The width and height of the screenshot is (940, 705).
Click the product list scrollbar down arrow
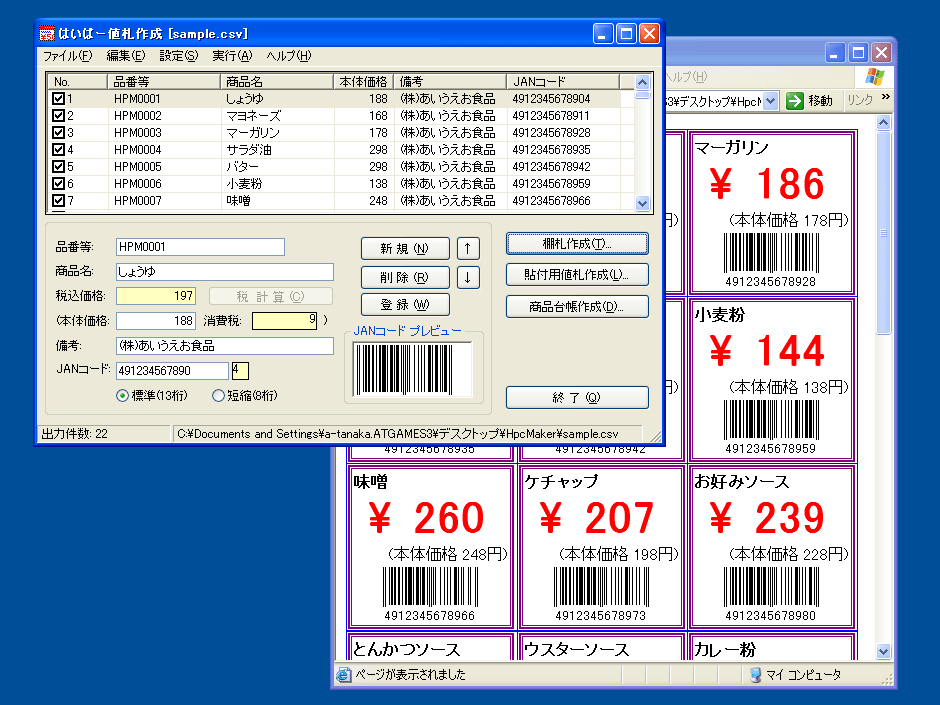pyautogui.click(x=642, y=203)
